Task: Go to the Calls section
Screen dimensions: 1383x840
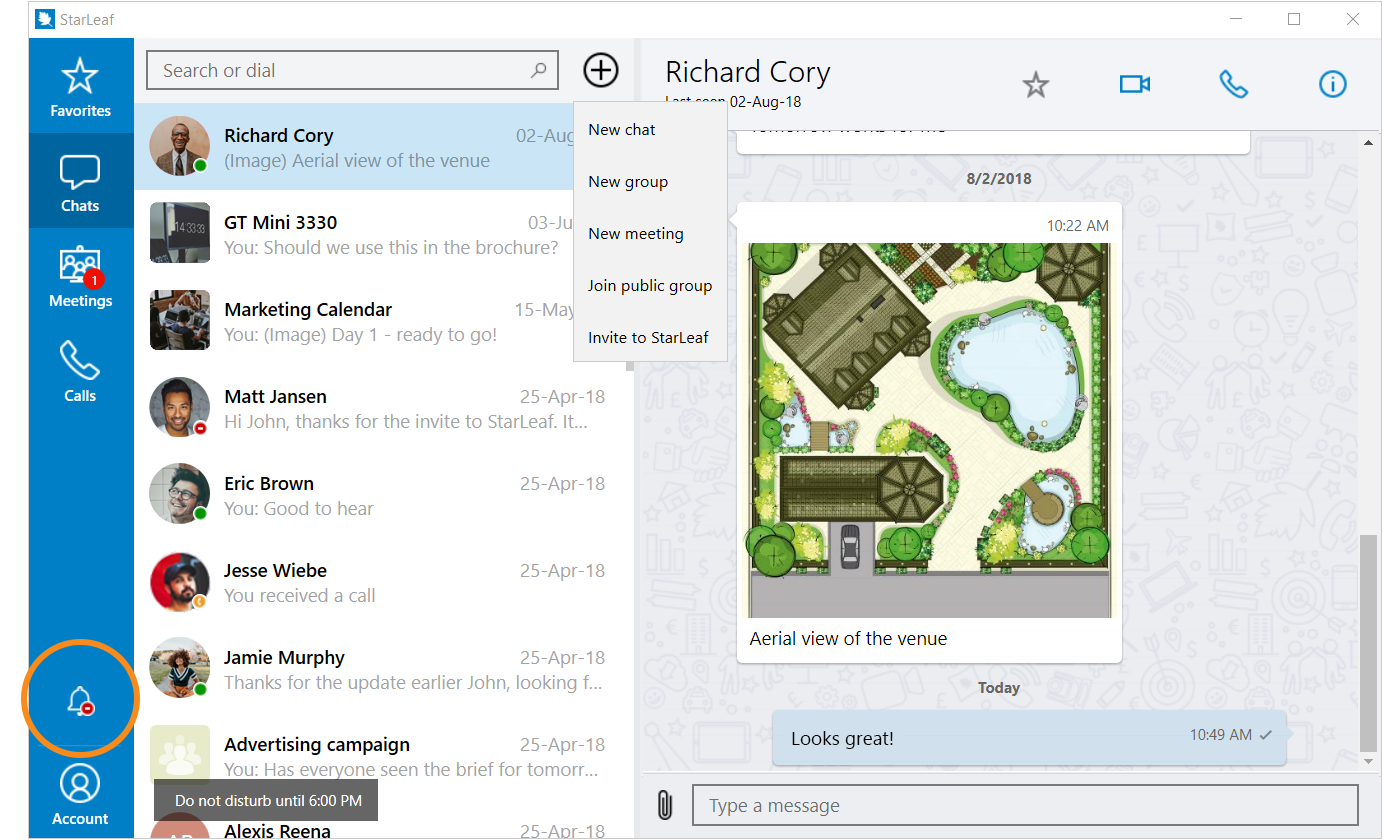Action: click(x=80, y=371)
